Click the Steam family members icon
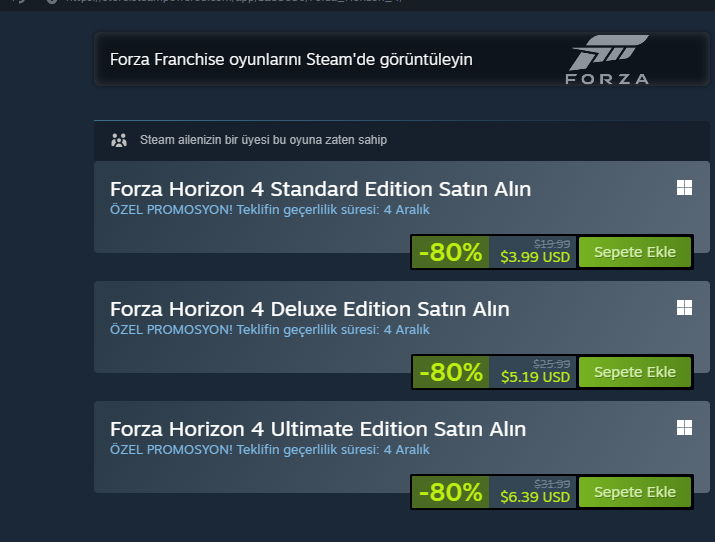 click(119, 140)
